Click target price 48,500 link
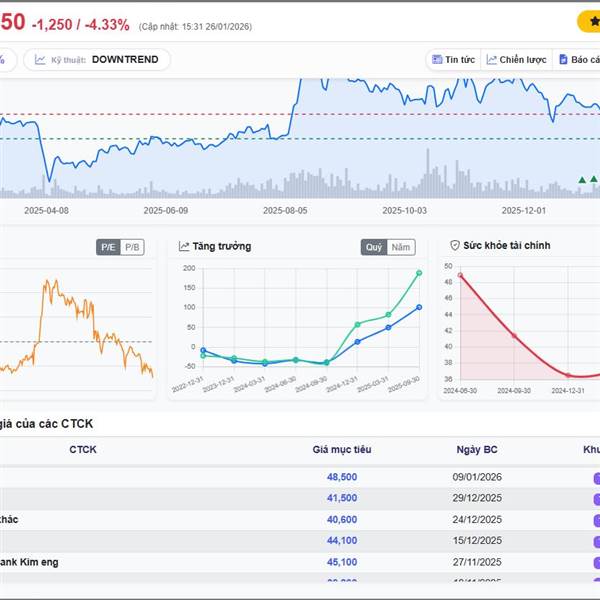600x600 pixels. tap(341, 477)
